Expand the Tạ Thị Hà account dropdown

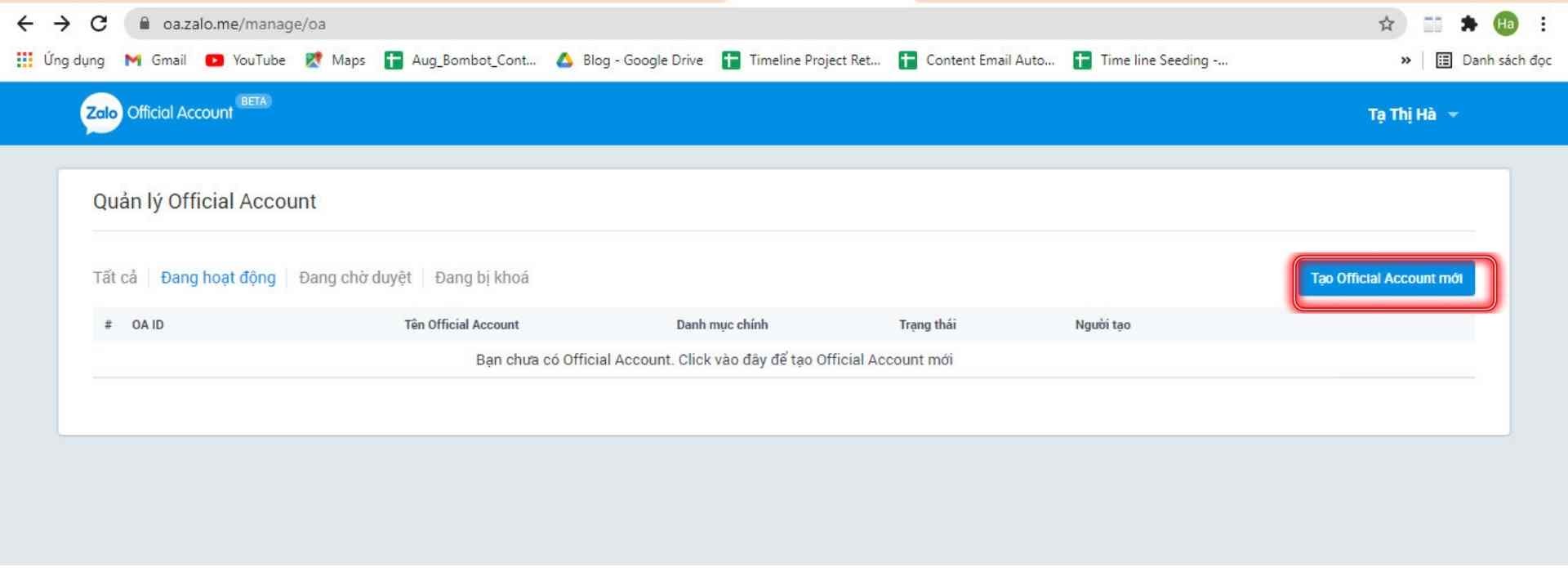[x=1412, y=114]
